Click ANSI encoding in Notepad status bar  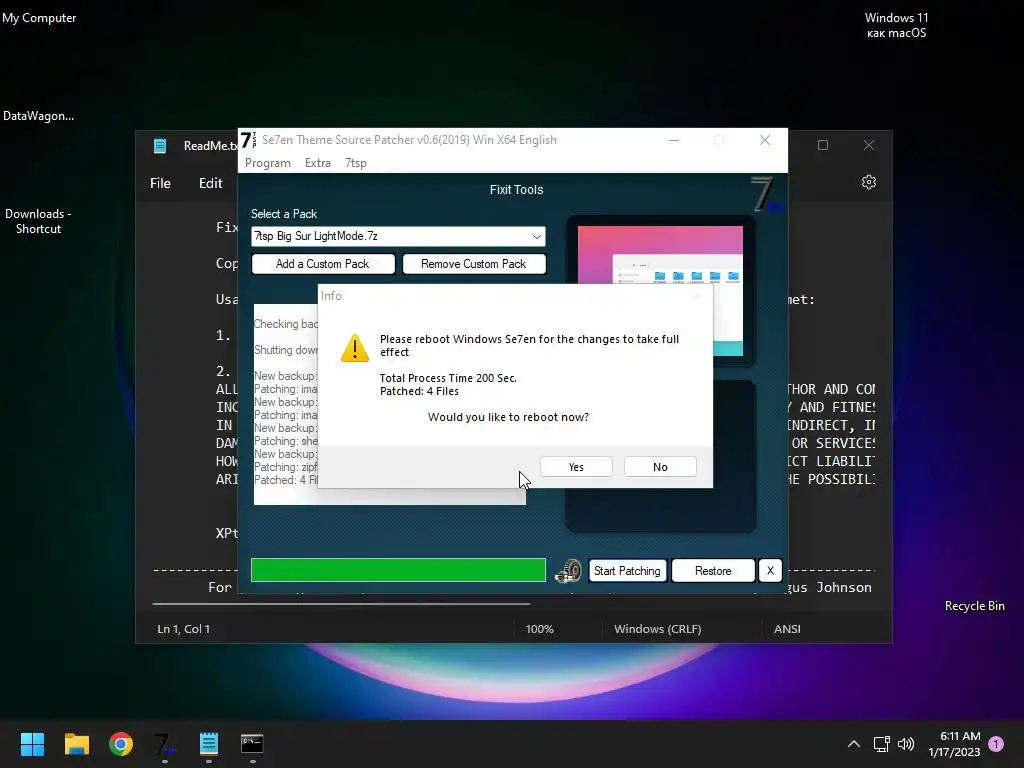(x=787, y=629)
